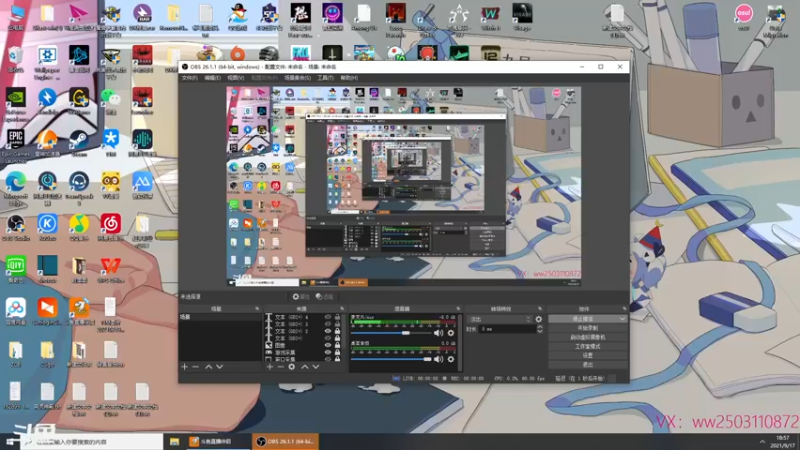The width and height of the screenshot is (800, 450).
Task: Toggle visibility of 文本 (GDI+) 2 source
Action: (x=328, y=331)
